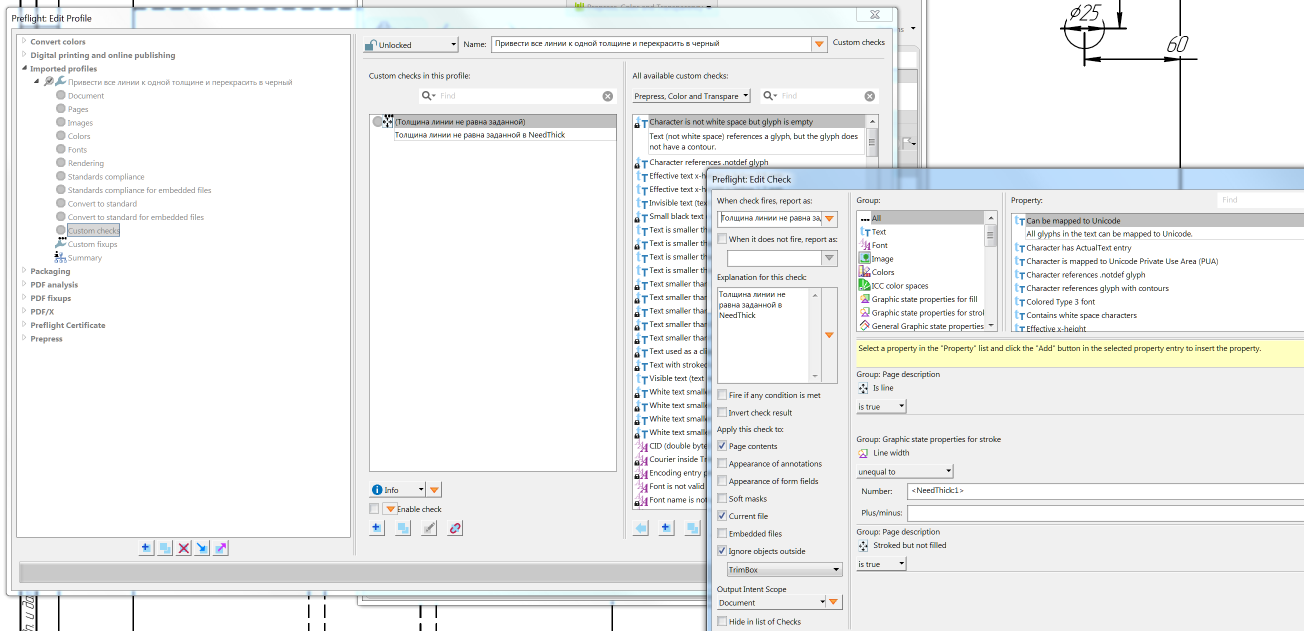Viewport: 1304px width, 631px height.
Task: Select 'Colors' in the Group list
Action: 883,272
